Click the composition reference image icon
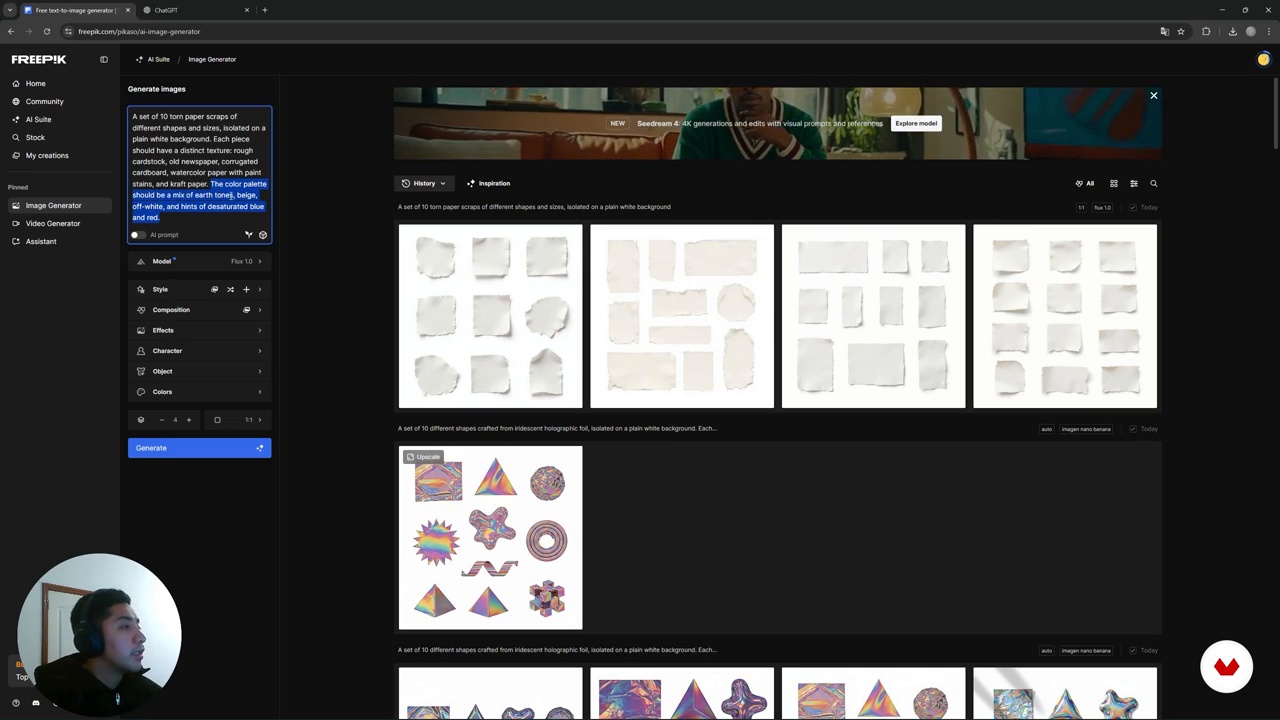 (x=246, y=310)
